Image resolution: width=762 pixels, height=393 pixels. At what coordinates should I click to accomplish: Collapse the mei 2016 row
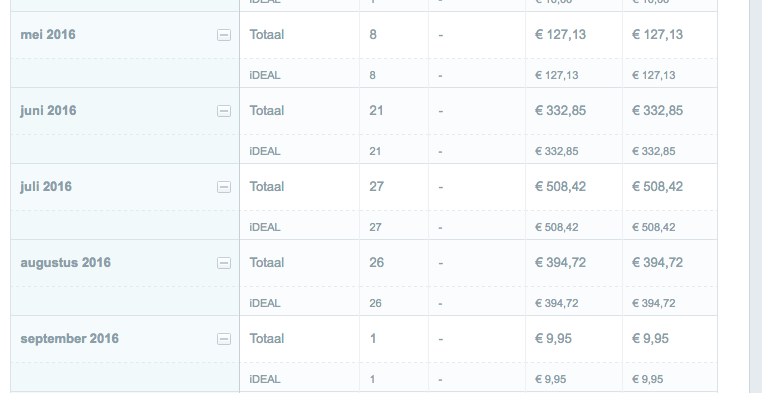[x=224, y=35]
